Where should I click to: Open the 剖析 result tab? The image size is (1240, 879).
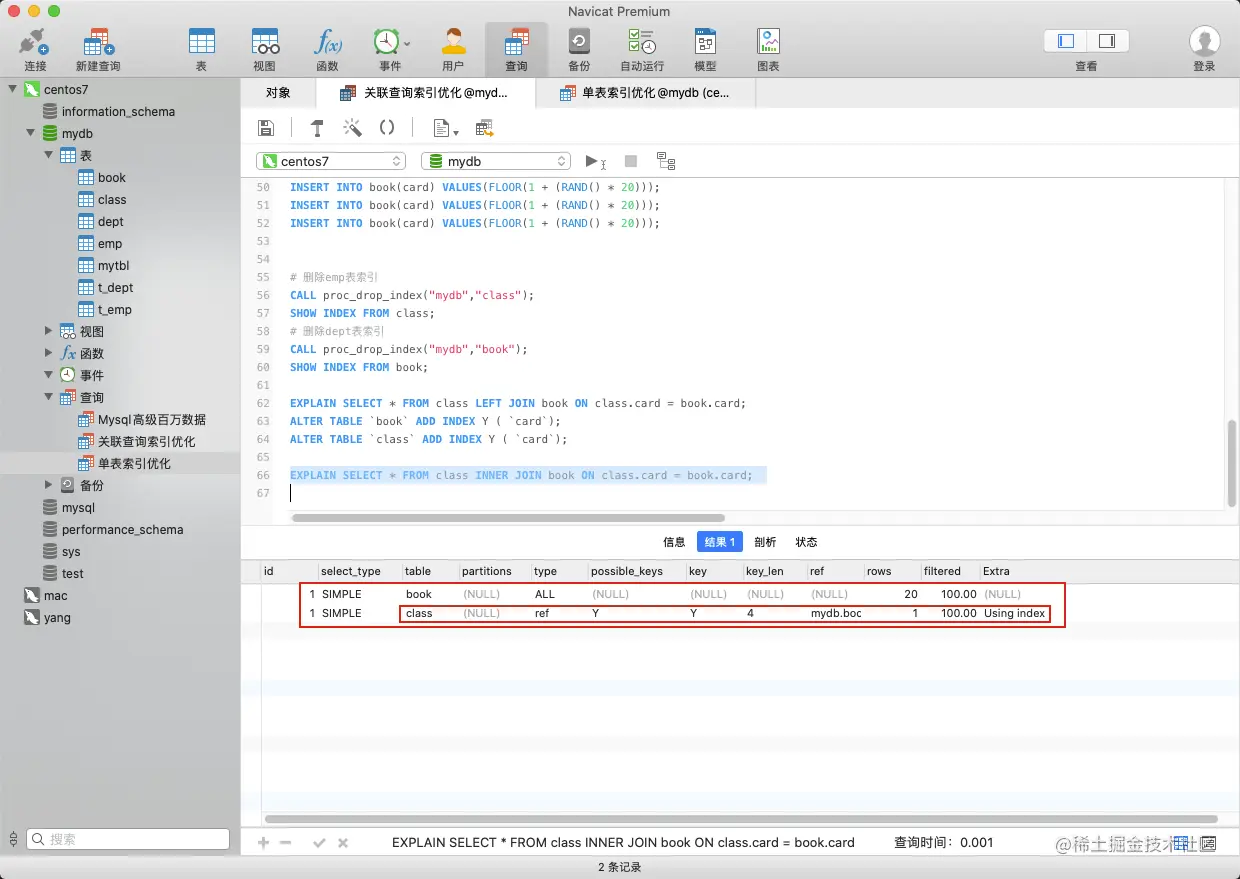pyautogui.click(x=765, y=542)
